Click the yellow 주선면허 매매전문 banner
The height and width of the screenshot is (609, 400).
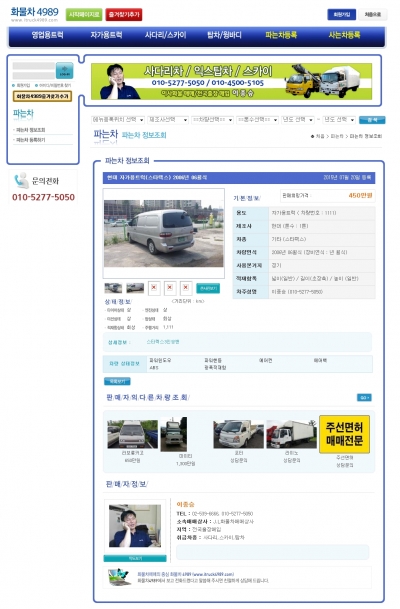344,434
